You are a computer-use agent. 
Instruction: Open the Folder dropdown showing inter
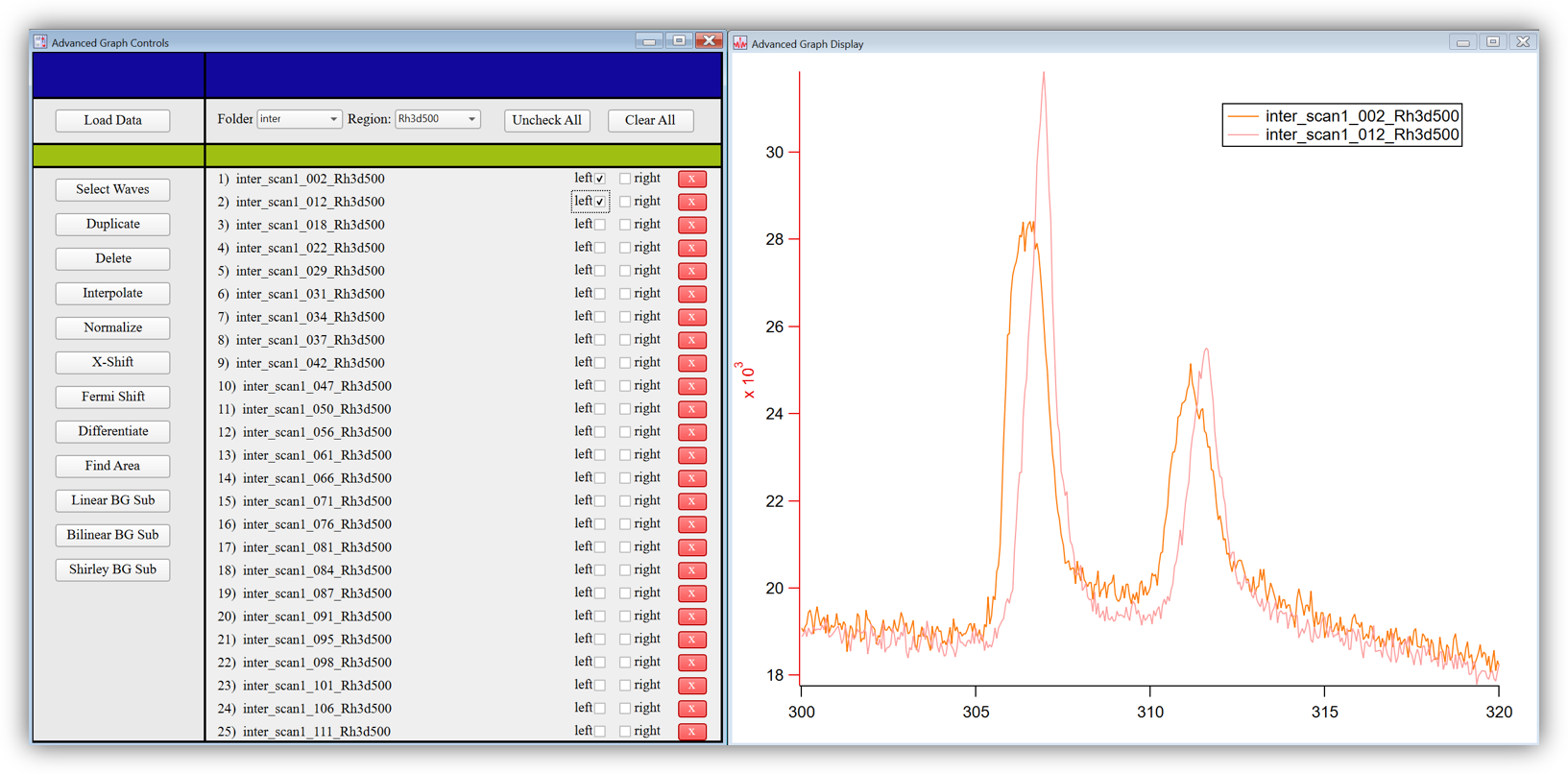[x=299, y=119]
